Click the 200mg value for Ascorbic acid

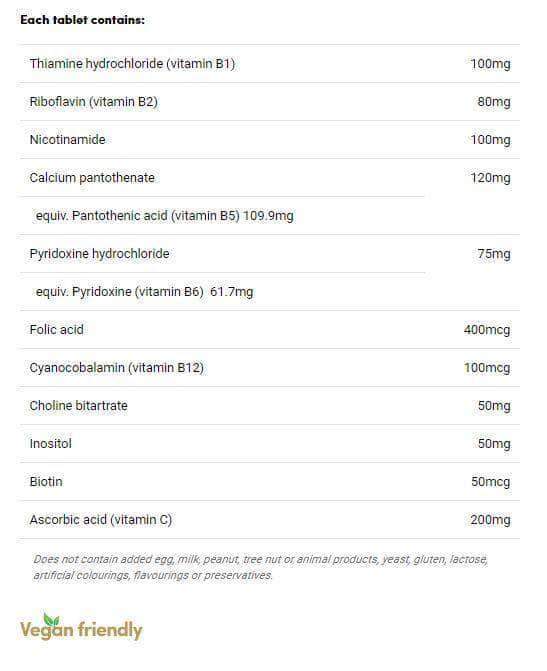tap(491, 520)
